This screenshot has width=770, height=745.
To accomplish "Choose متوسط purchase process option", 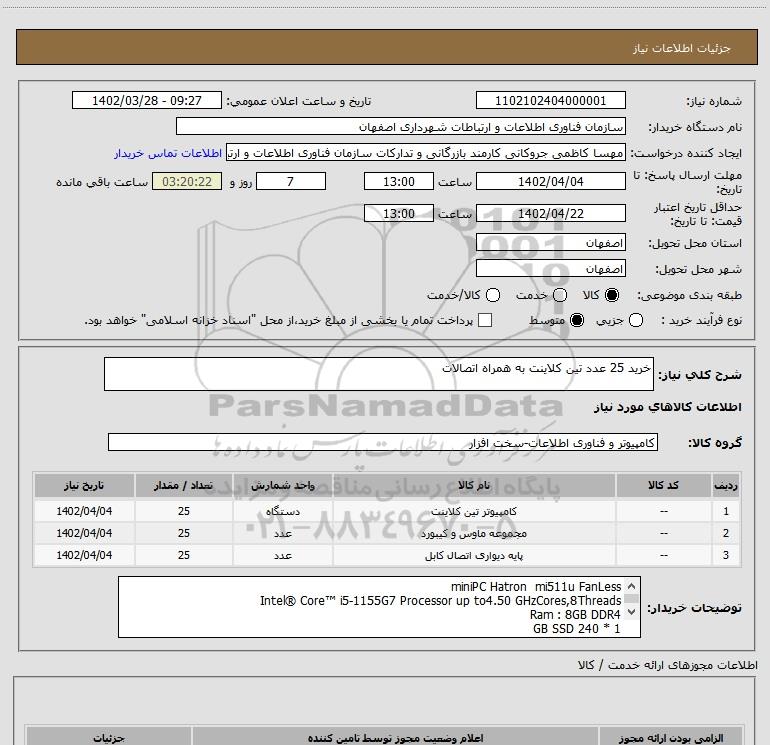I will click(577, 321).
